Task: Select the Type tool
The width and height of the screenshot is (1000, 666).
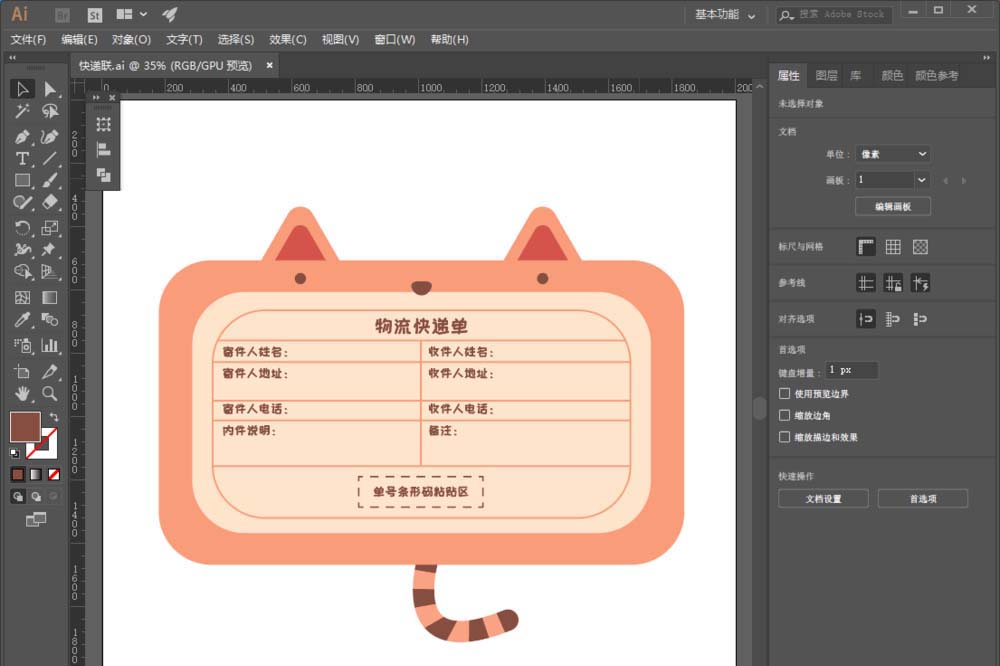Action: (x=22, y=158)
